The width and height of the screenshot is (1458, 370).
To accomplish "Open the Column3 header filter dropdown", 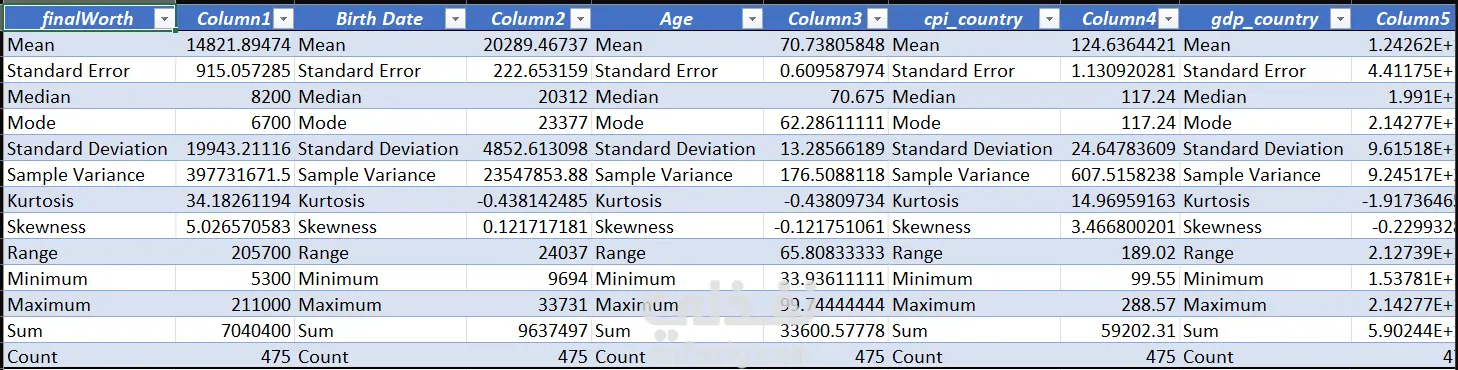I will pyautogui.click(x=877, y=19).
